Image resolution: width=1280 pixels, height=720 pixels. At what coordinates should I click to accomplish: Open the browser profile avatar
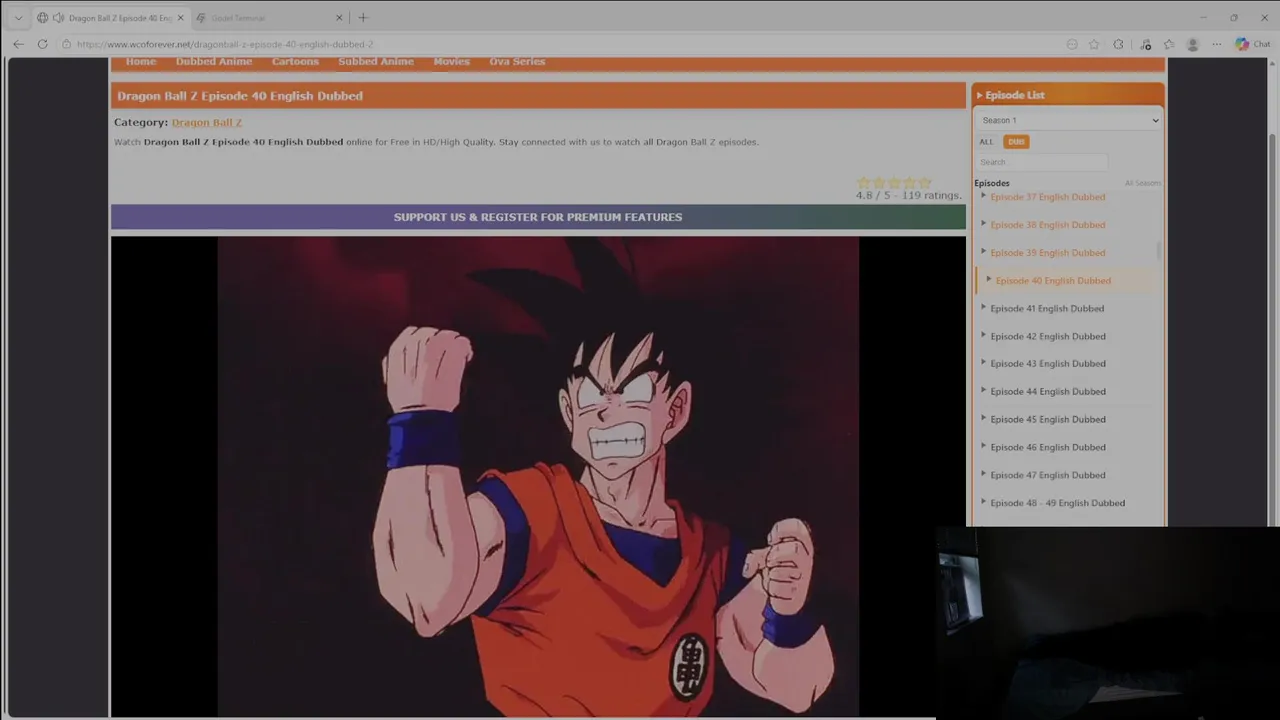[x=1192, y=44]
